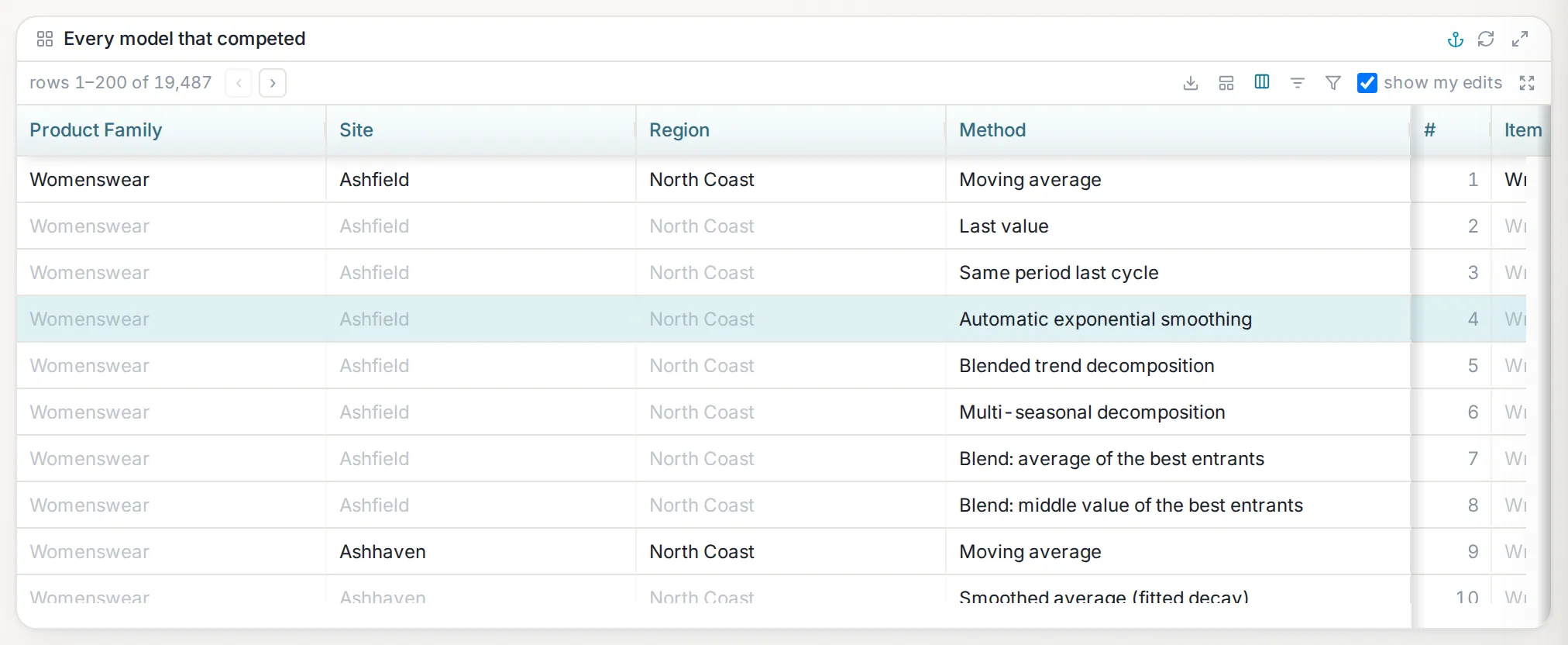Click the grid icon beside the panel title
This screenshot has width=1568, height=645.
tap(45, 39)
